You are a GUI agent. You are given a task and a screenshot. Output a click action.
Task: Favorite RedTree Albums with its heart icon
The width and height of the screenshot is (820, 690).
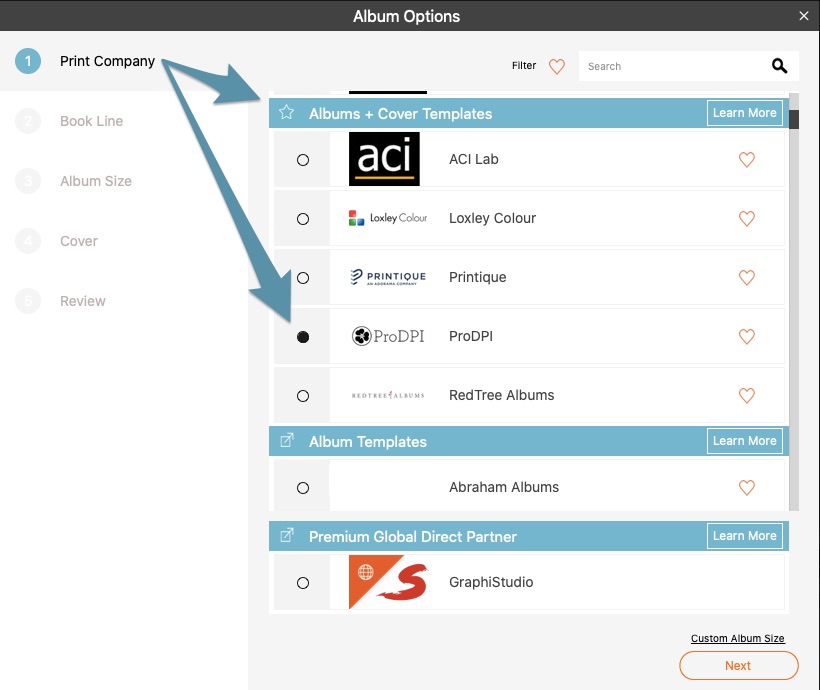746,395
